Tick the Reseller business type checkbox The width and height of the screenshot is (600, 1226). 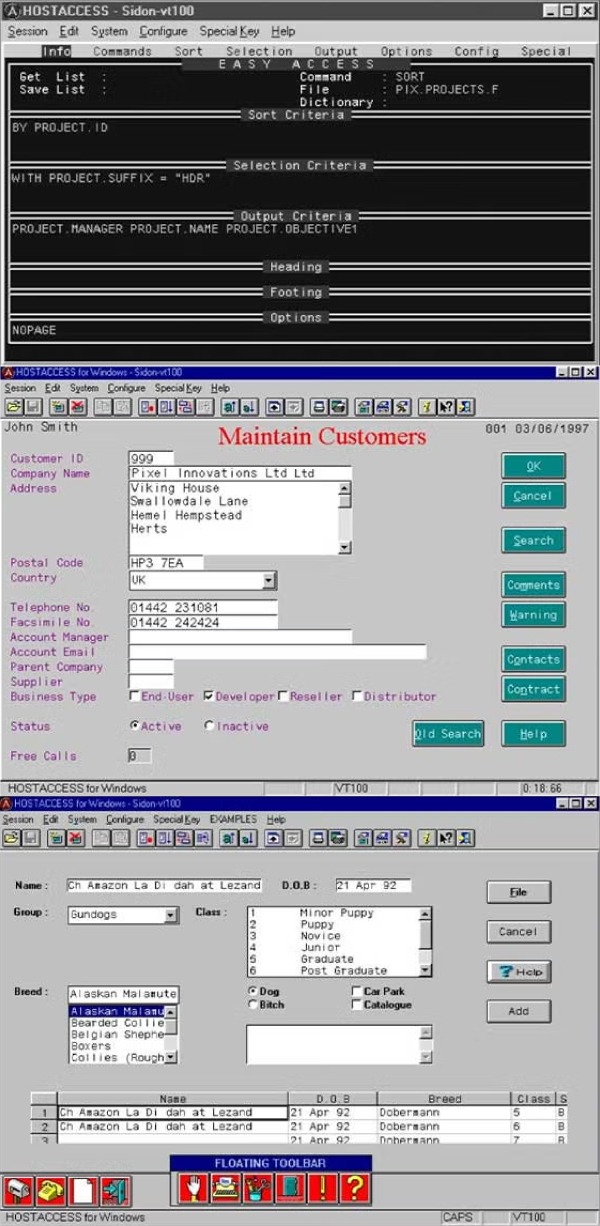pos(283,696)
